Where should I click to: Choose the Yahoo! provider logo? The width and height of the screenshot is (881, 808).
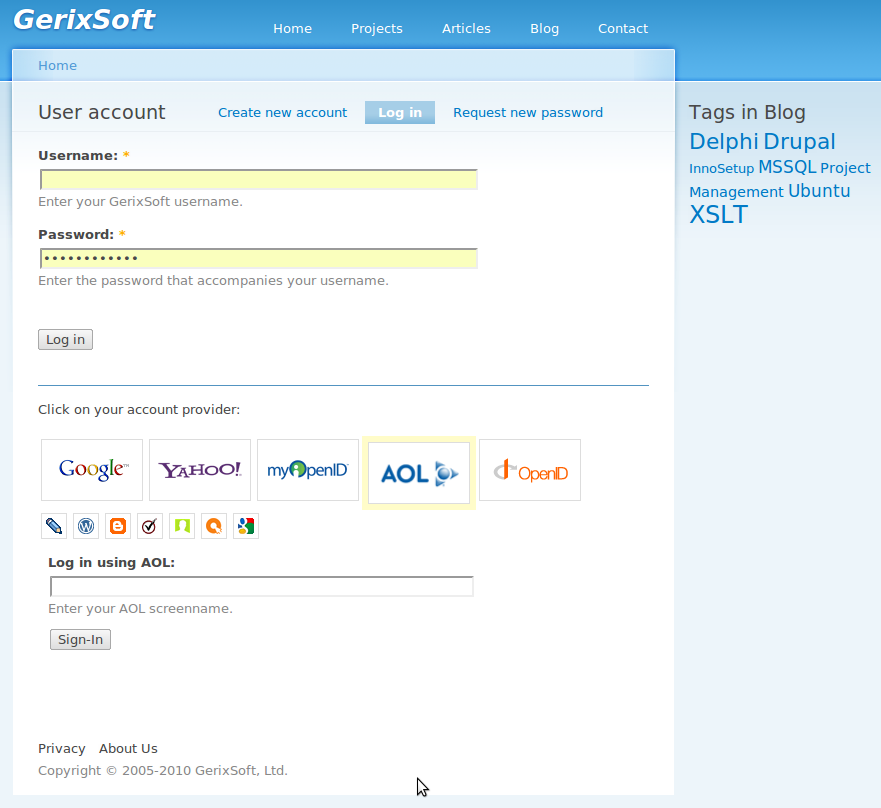[200, 470]
